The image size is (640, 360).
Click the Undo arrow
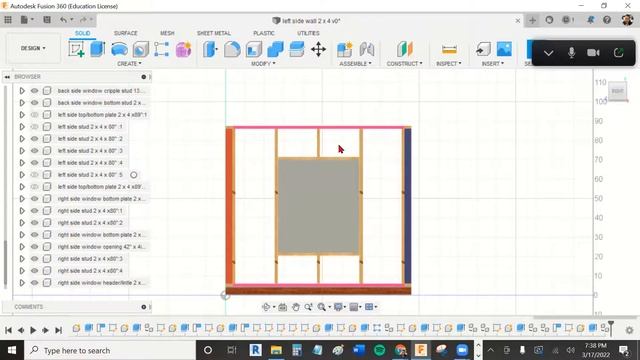point(63,20)
